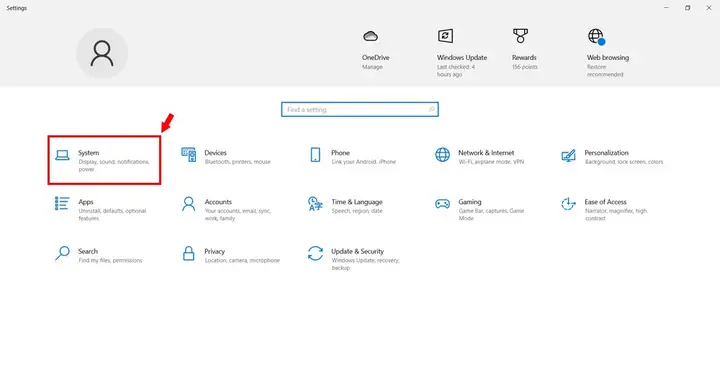
Task: Open Rewards 156 points link
Action: tap(525, 67)
